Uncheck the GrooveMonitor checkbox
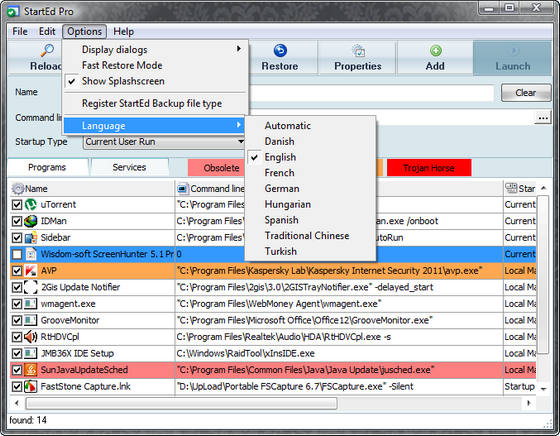This screenshot has width=560, height=436. pyautogui.click(x=17, y=320)
